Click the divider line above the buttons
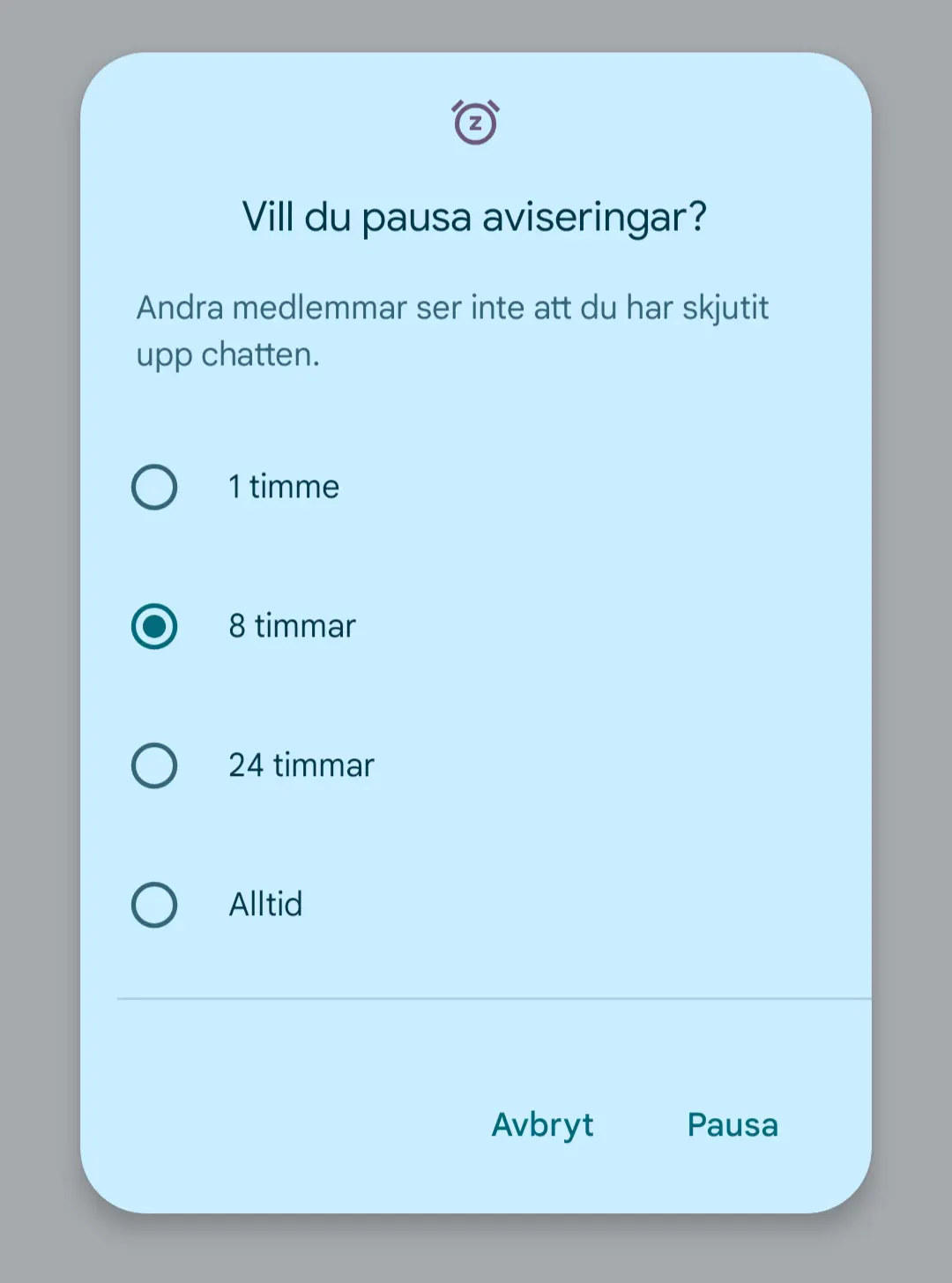 [494, 999]
